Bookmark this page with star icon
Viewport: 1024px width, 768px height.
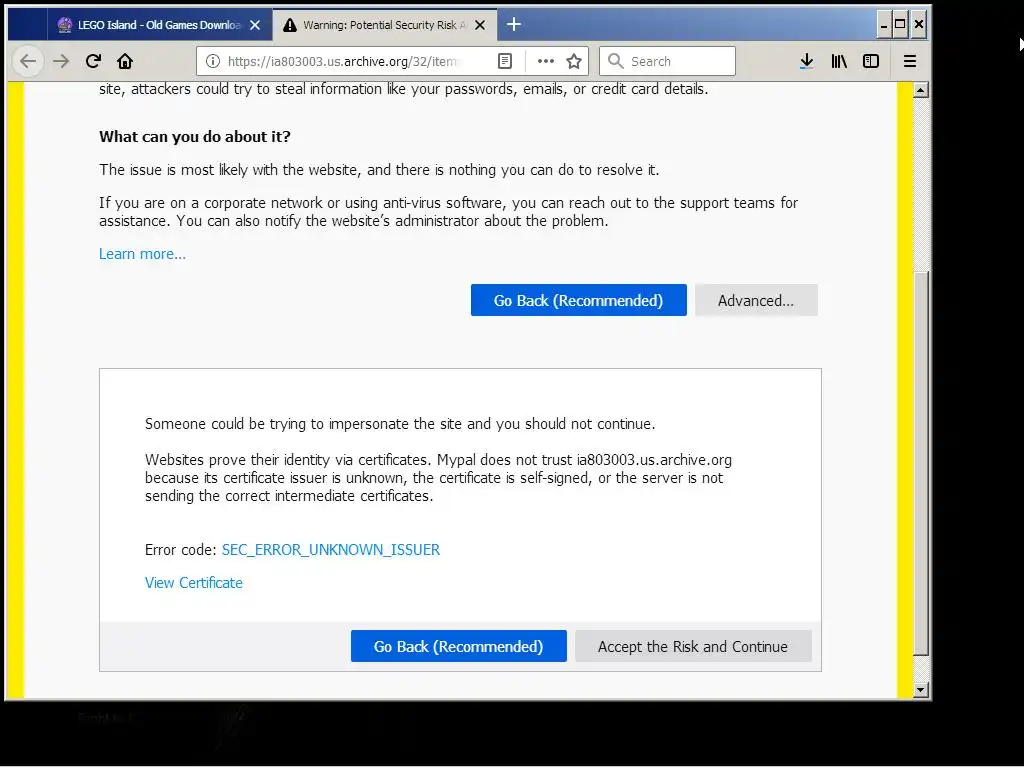(574, 61)
